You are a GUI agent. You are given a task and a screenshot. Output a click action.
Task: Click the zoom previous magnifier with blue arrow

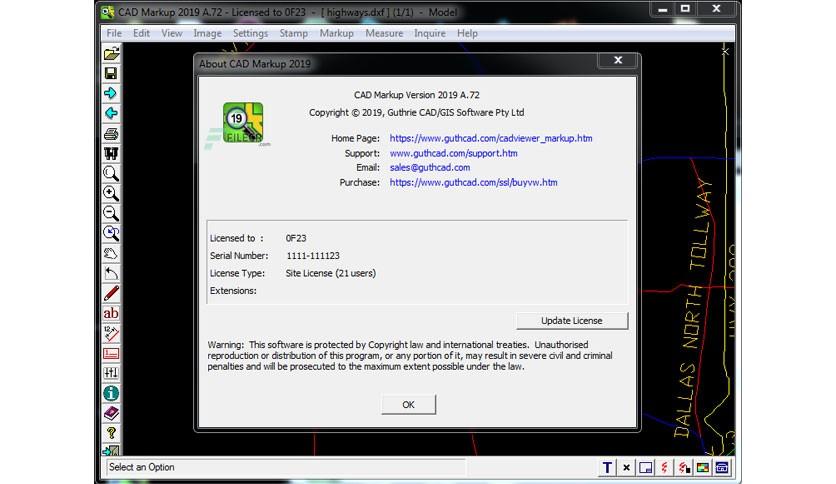pos(111,233)
